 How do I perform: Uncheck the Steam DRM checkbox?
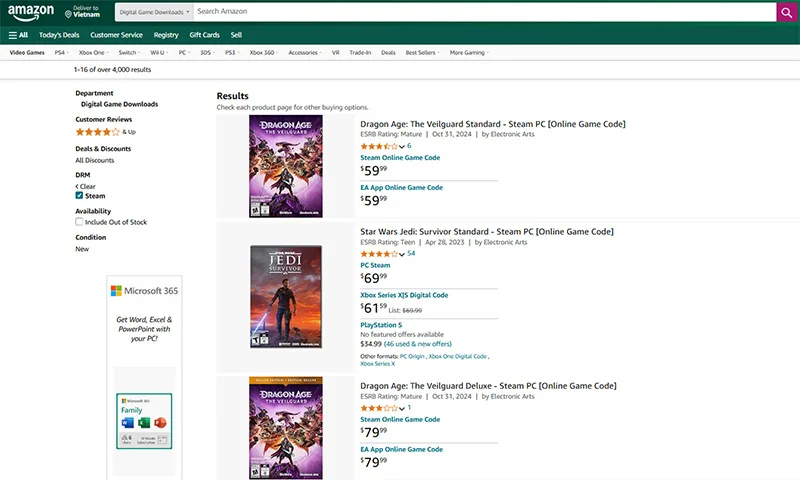79,195
